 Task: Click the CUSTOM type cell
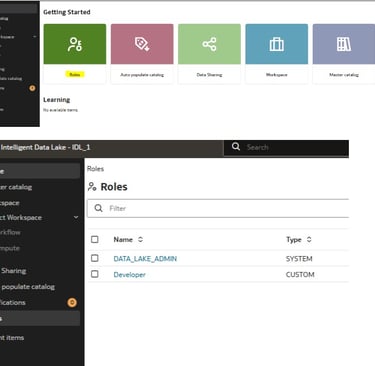tap(300, 275)
